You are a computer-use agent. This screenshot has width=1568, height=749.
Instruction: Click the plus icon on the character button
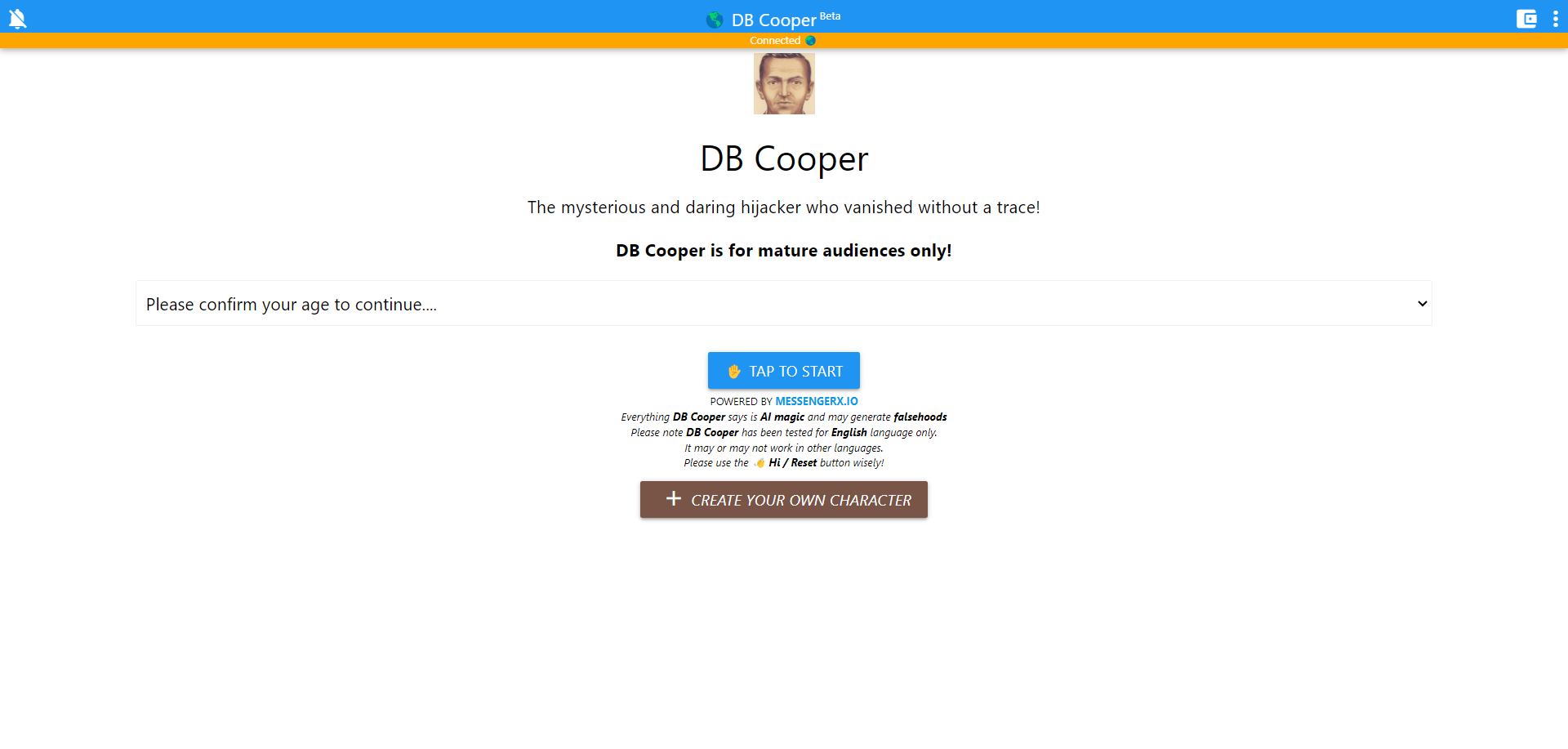click(672, 499)
